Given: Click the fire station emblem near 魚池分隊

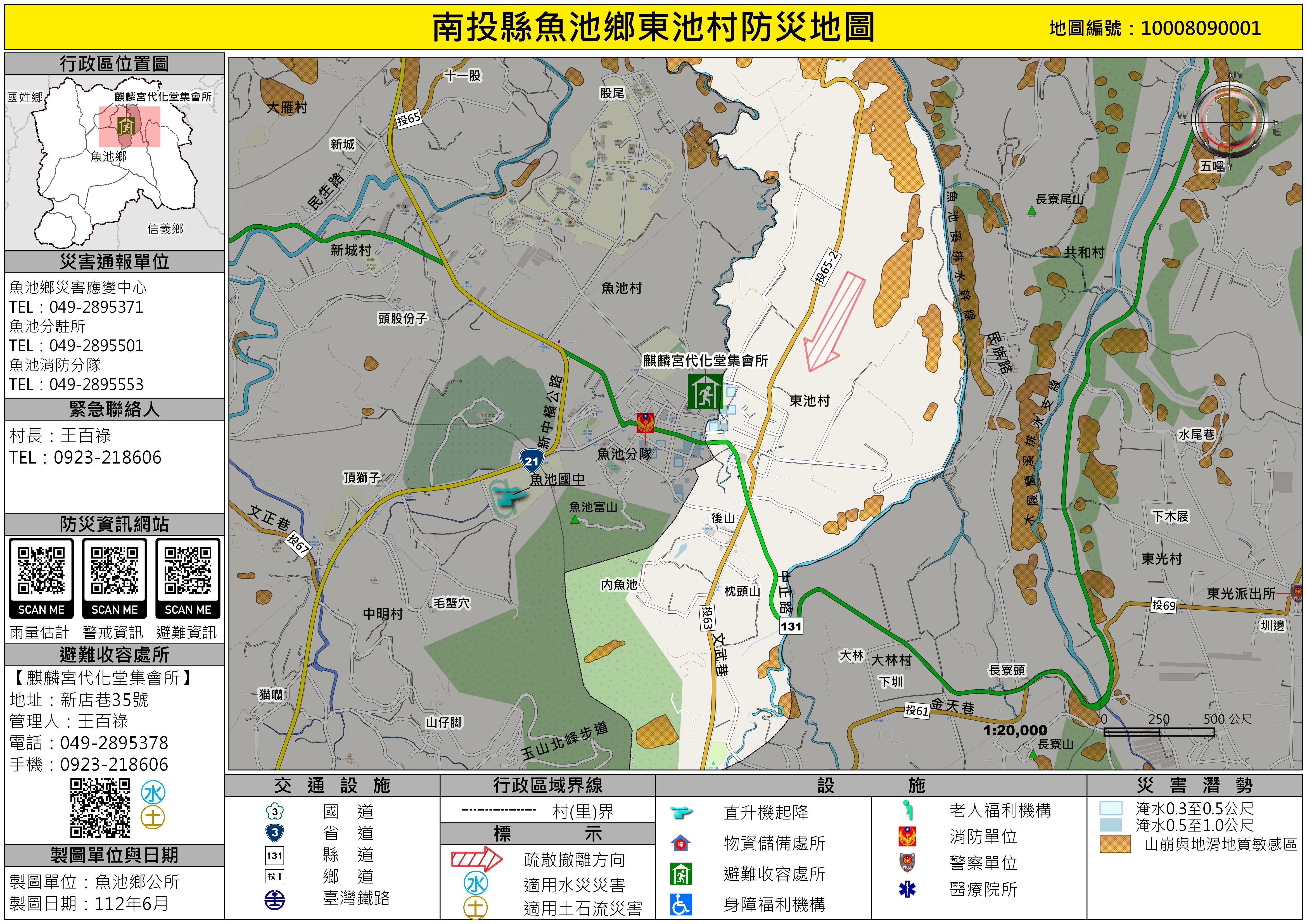Looking at the screenshot, I should (x=645, y=423).
